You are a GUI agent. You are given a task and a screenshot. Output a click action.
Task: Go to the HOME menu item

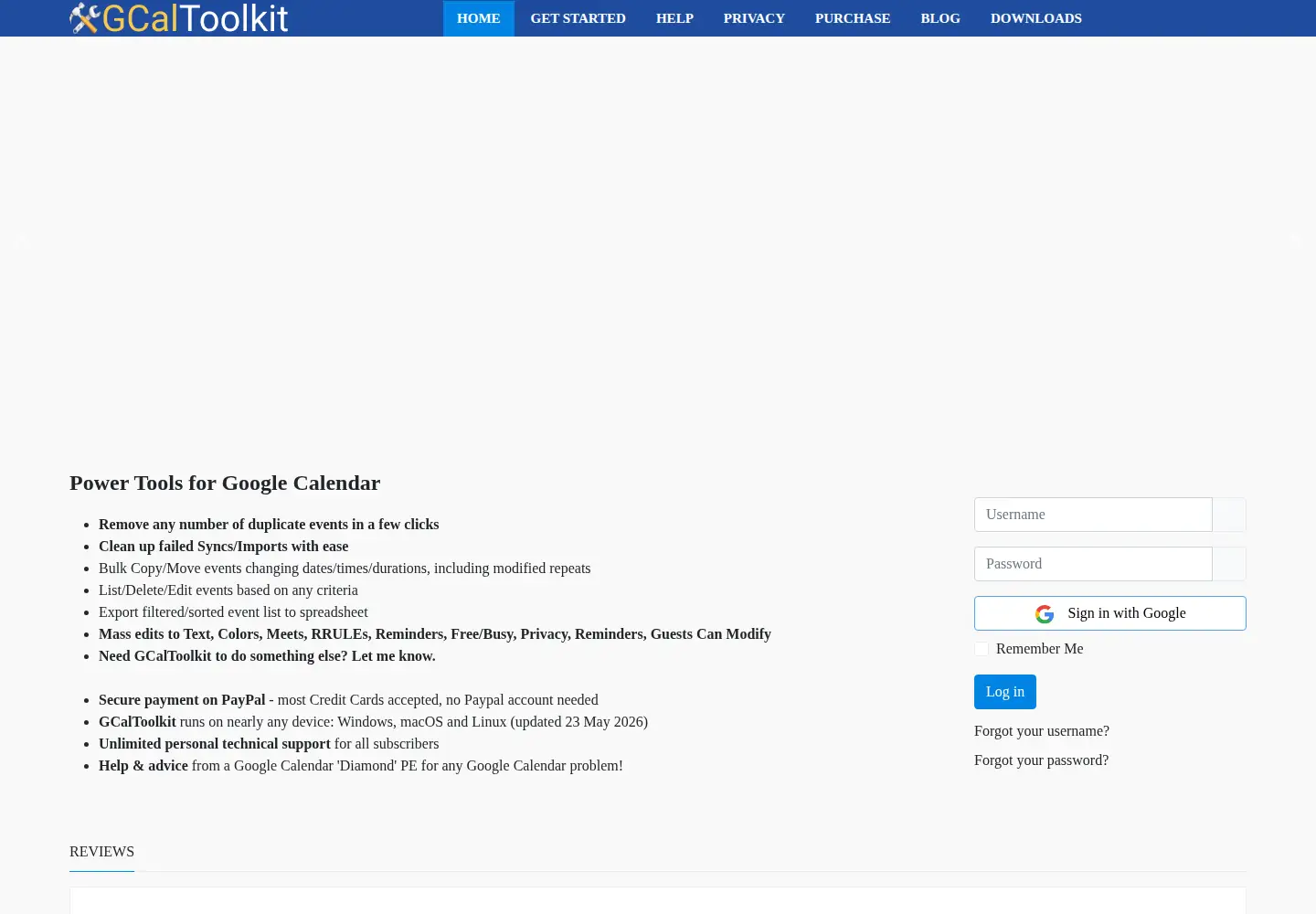coord(479,18)
